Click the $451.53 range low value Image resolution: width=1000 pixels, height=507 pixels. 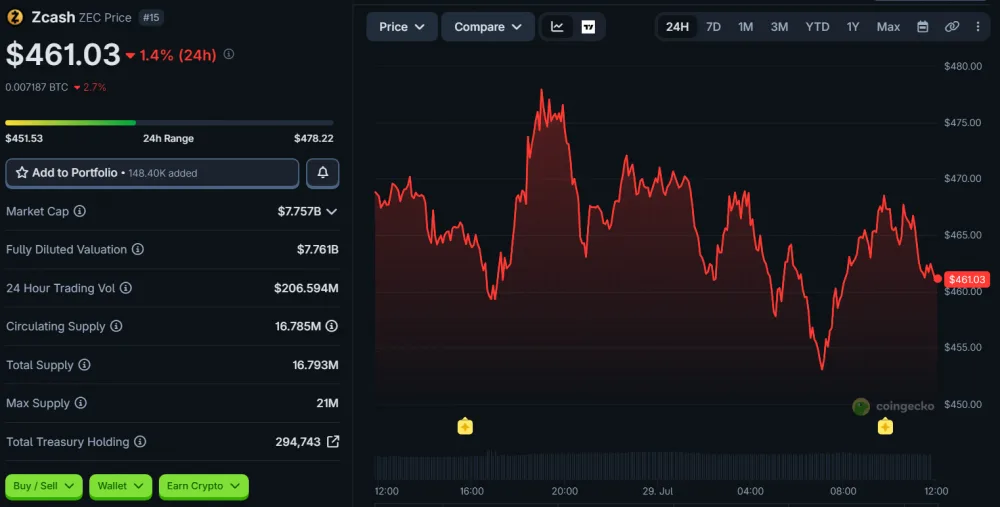(x=24, y=138)
